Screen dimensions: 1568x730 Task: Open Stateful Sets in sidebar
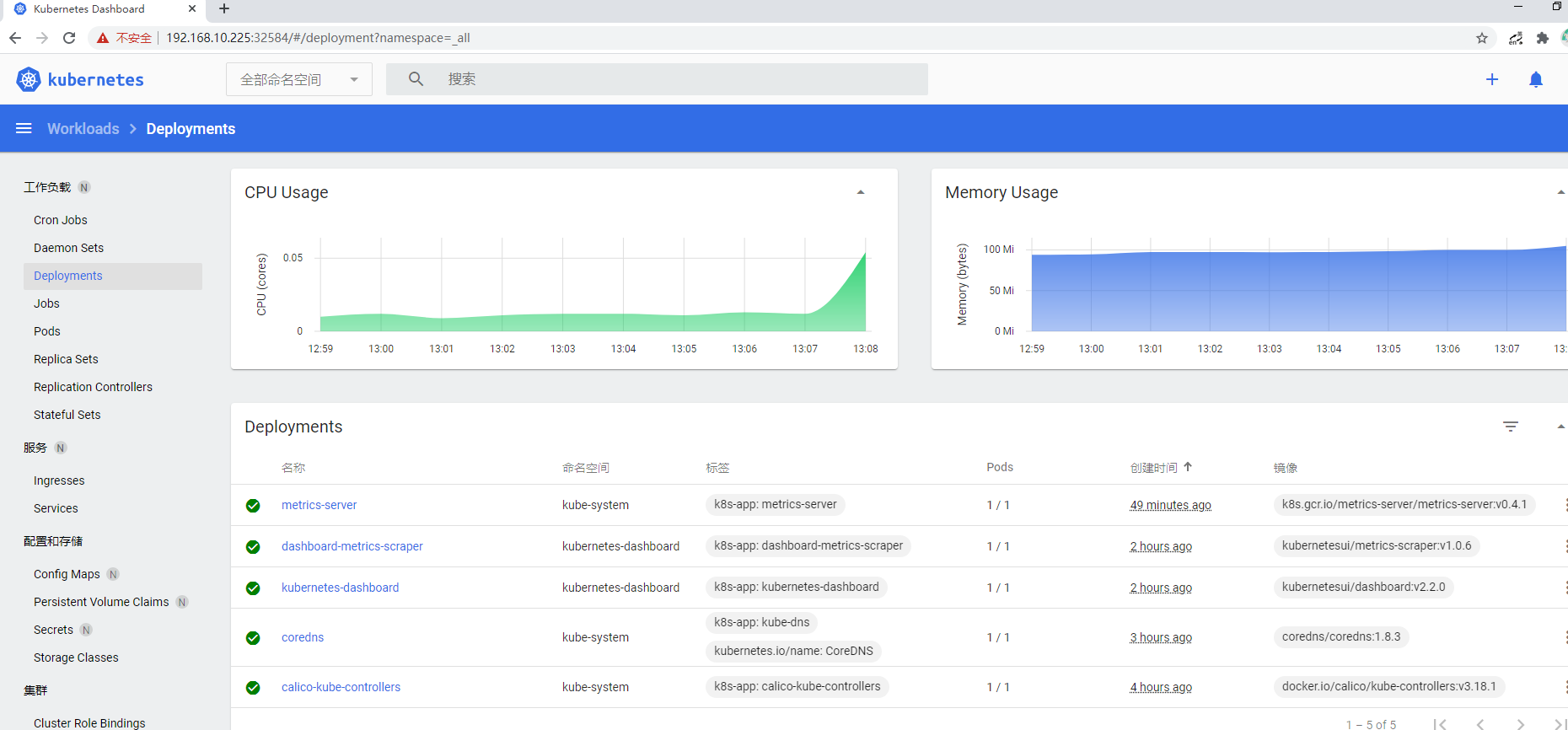click(x=67, y=415)
